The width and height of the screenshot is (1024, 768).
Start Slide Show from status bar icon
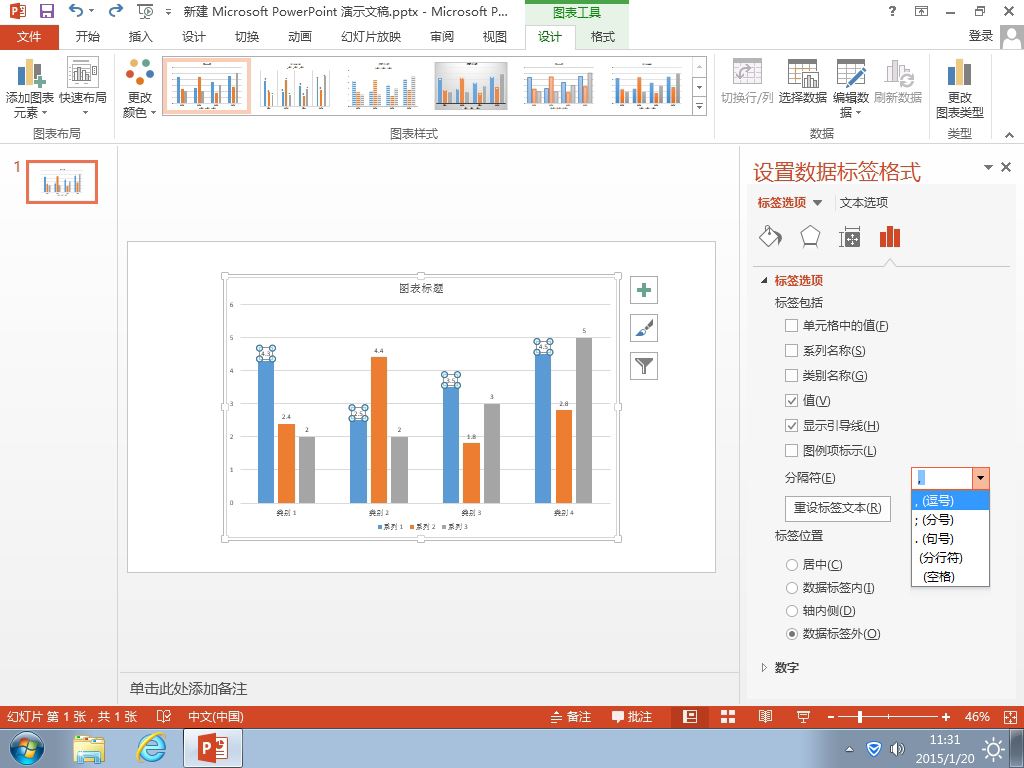click(x=803, y=716)
